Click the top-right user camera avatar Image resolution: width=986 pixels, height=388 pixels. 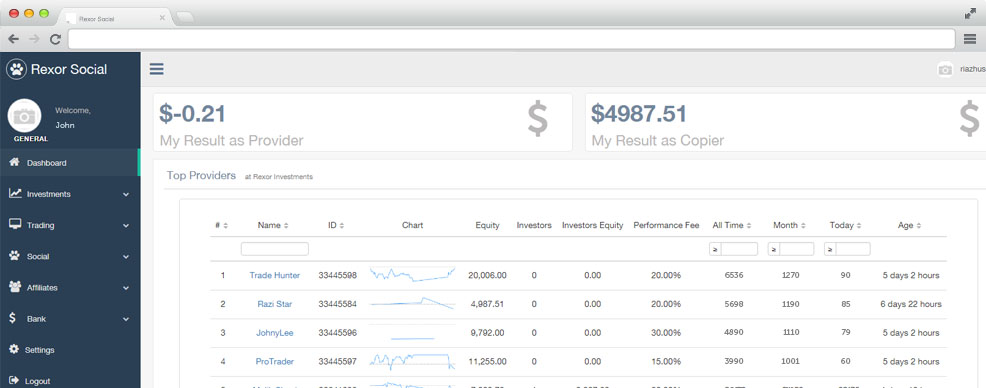pyautogui.click(x=945, y=70)
